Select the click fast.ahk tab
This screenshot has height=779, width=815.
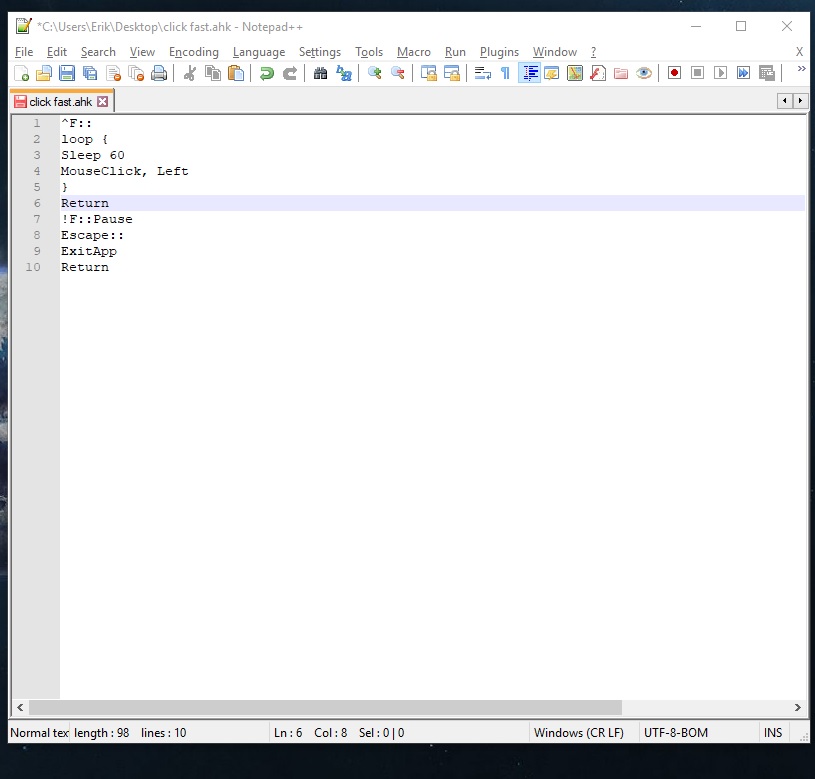point(60,102)
